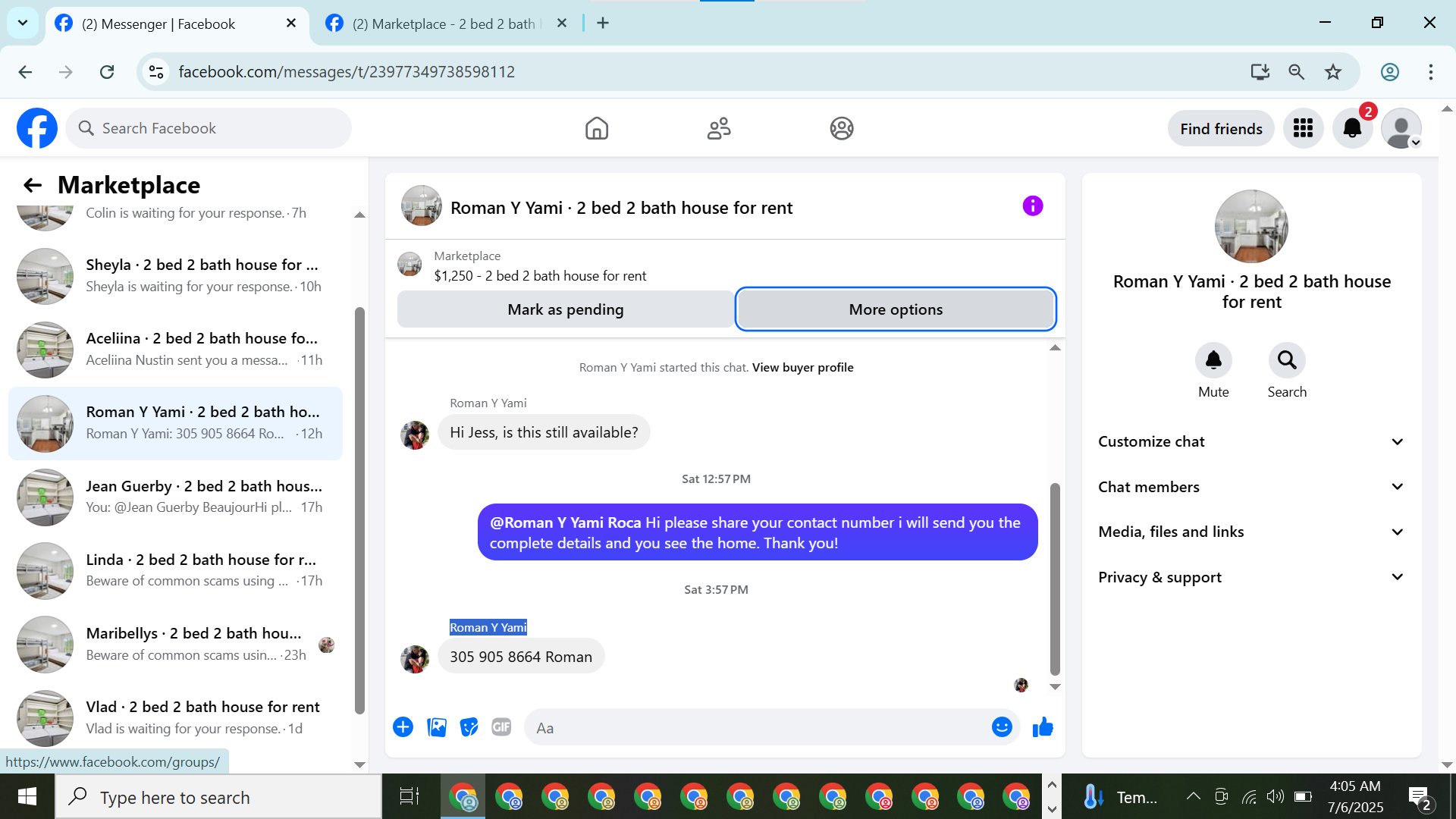Image resolution: width=1456 pixels, height=819 pixels.
Task: Open the Facebook menu grid icon
Action: tap(1303, 128)
